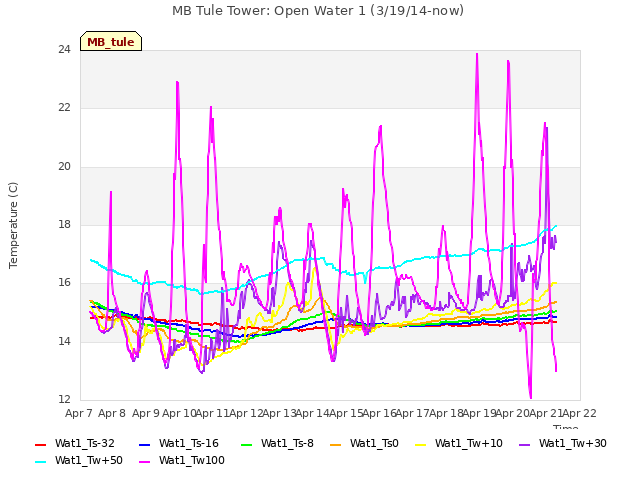Click the Apr 8 x-axis label

[x=112, y=413]
